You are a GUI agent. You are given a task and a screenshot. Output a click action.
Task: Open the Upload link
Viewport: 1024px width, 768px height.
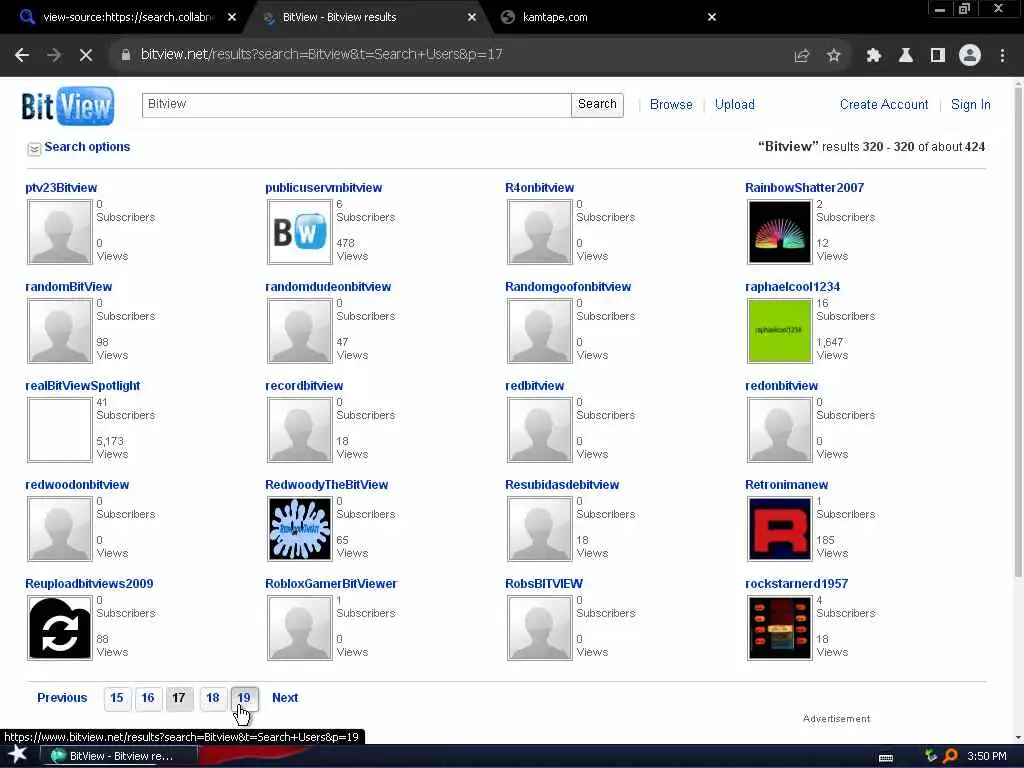[735, 104]
